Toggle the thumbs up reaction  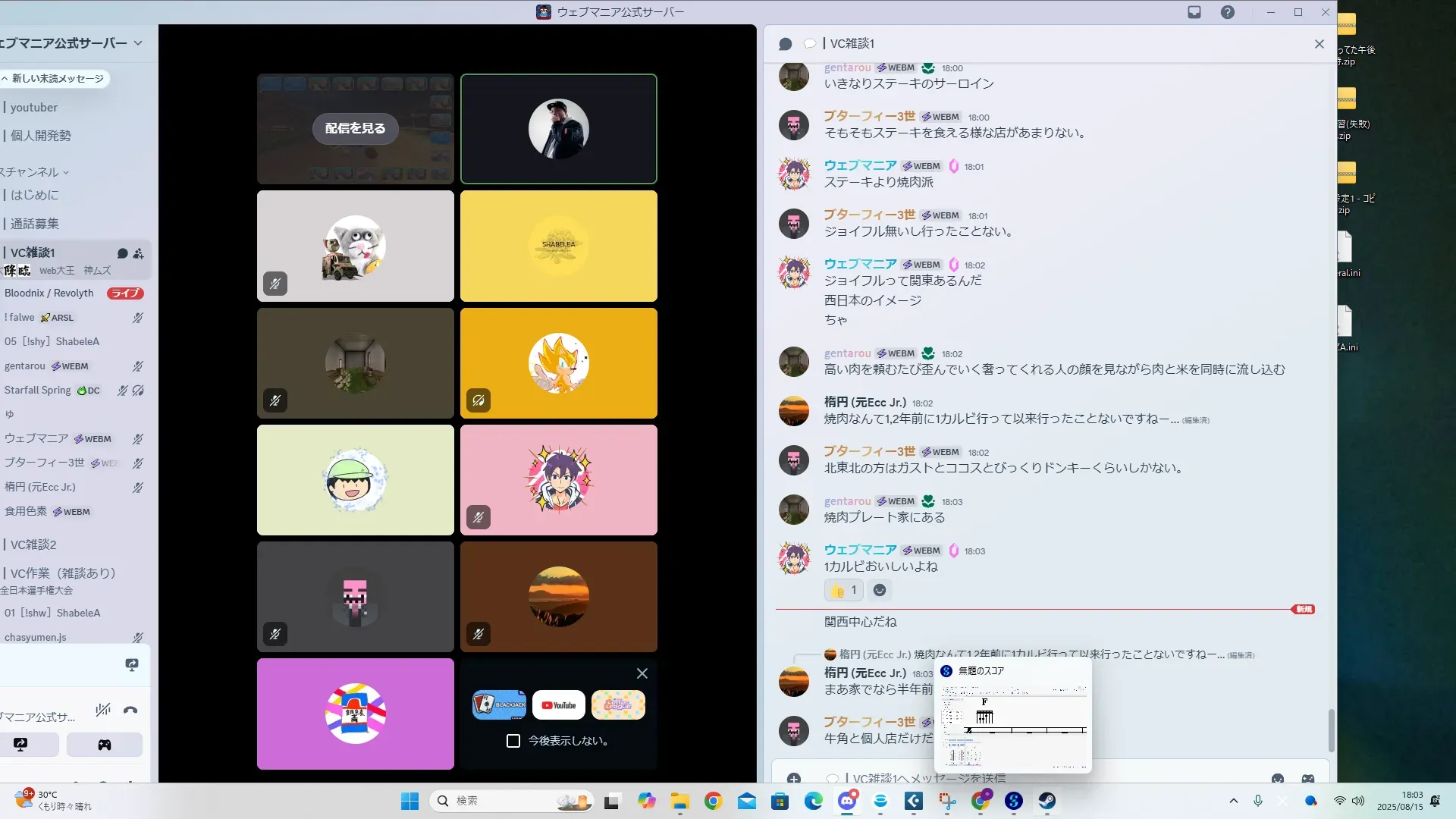tap(843, 590)
